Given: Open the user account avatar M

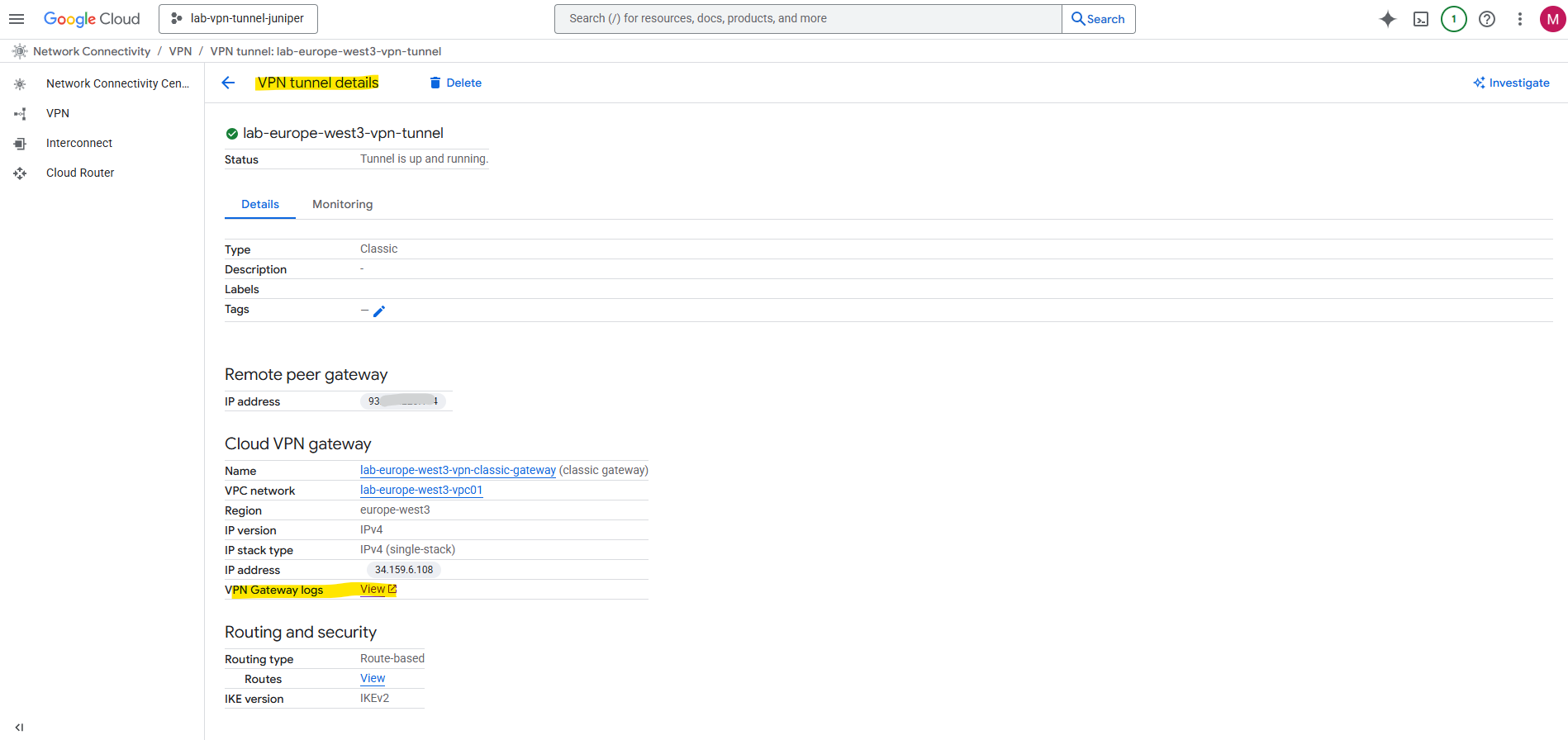Looking at the screenshot, I should point(1553,19).
